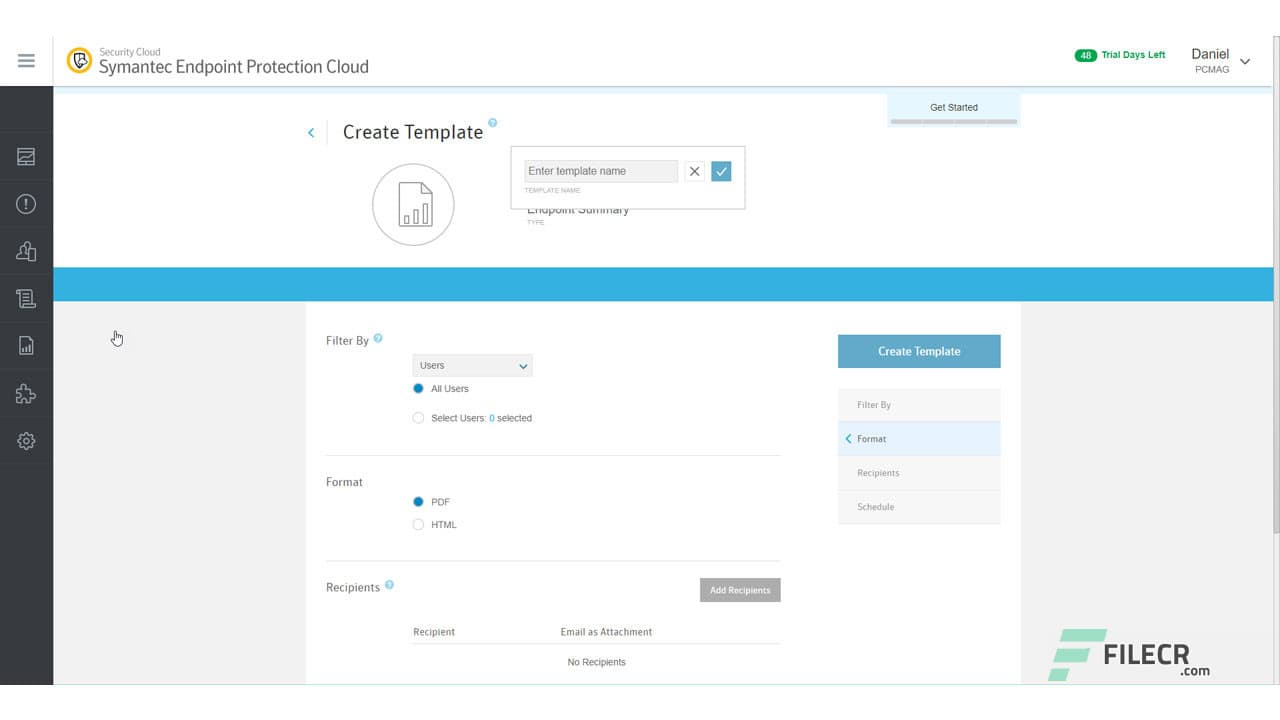Expand the Users filter dropdown

tap(472, 366)
